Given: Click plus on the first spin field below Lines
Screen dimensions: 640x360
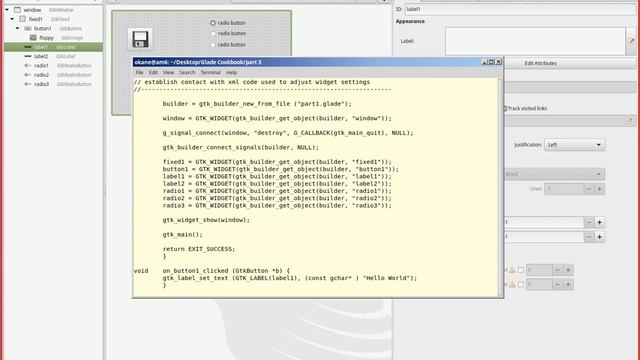Looking at the screenshot, I should point(599,222).
